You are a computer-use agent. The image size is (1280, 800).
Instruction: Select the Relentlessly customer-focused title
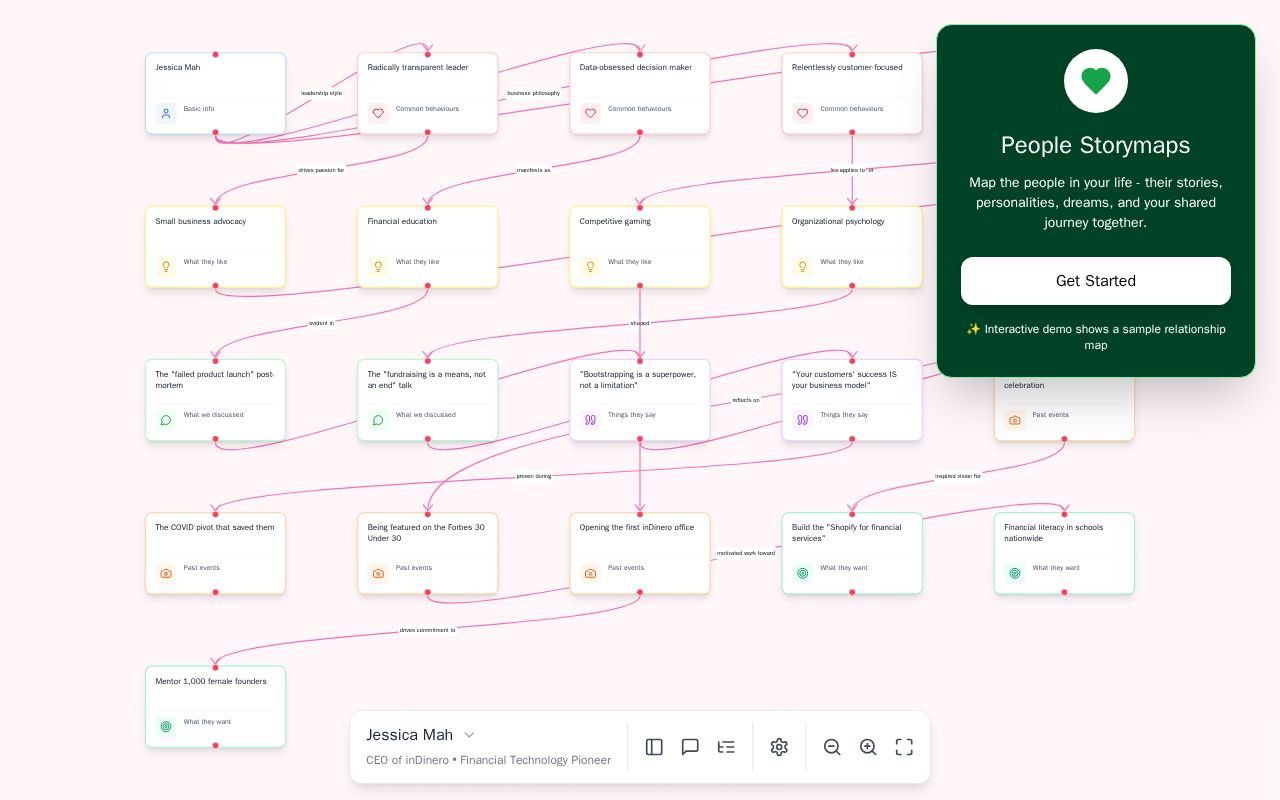tap(847, 68)
